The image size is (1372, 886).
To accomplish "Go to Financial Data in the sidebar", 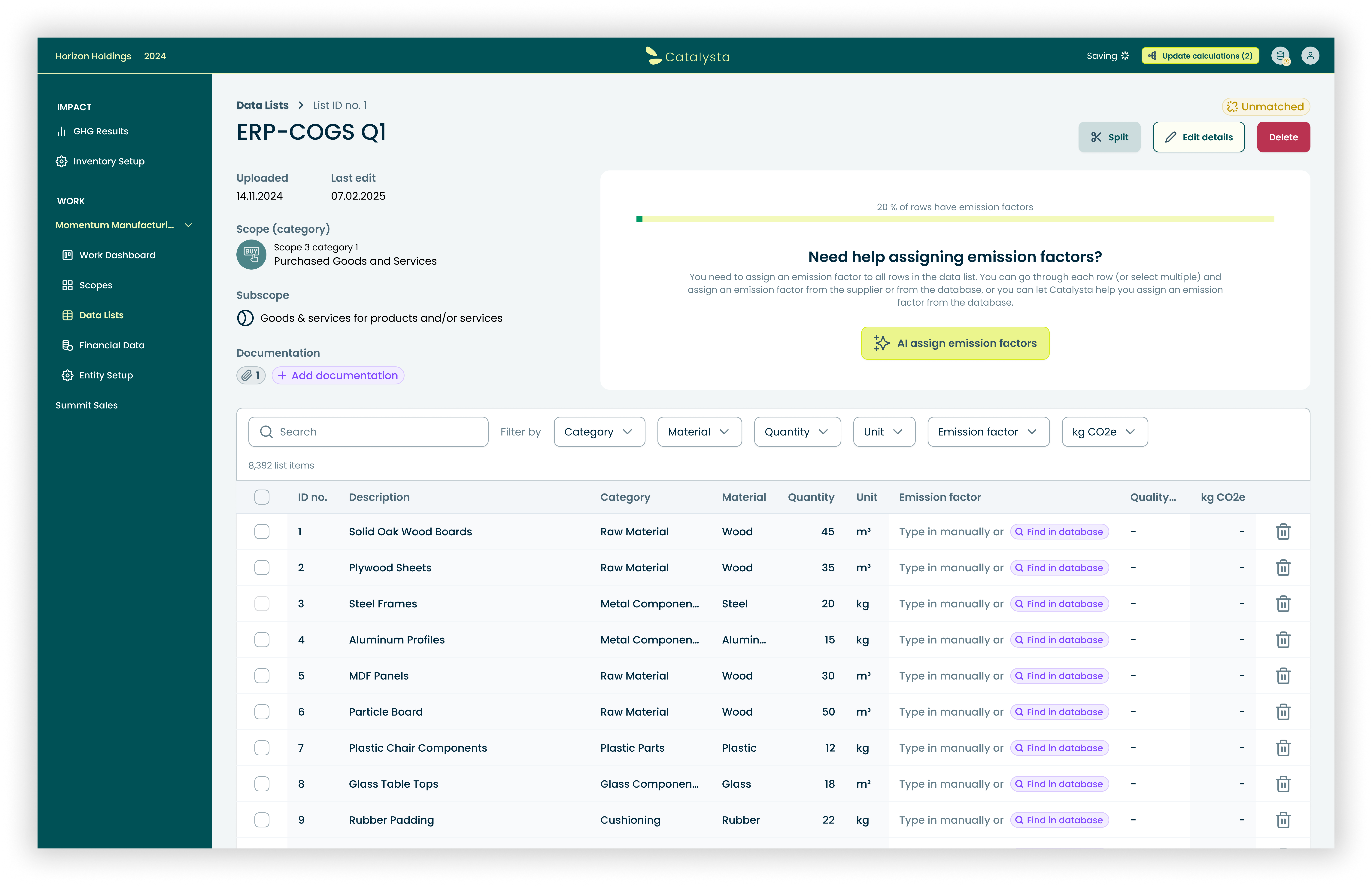I will tap(112, 345).
